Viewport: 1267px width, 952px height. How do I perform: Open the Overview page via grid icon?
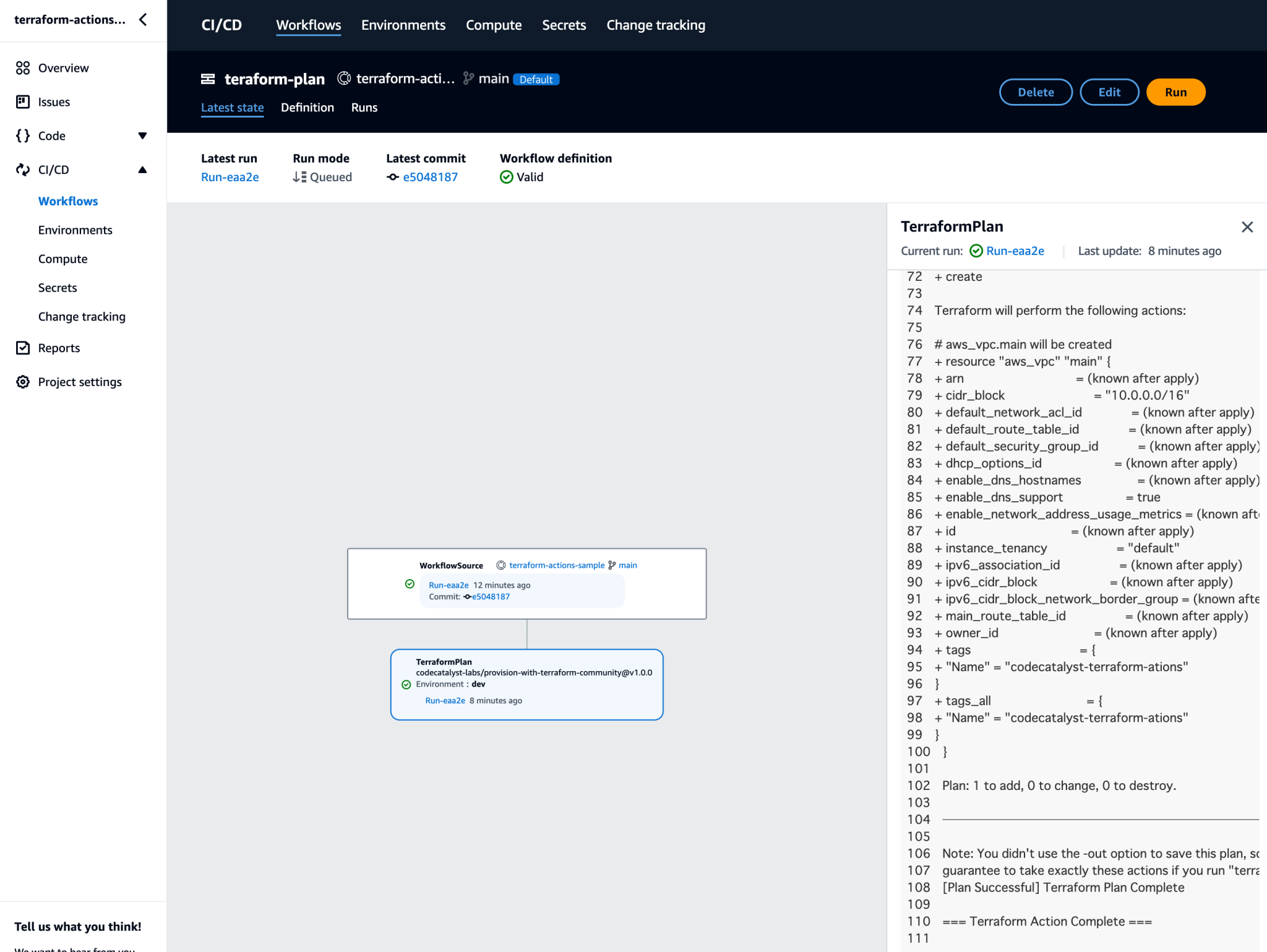click(23, 68)
